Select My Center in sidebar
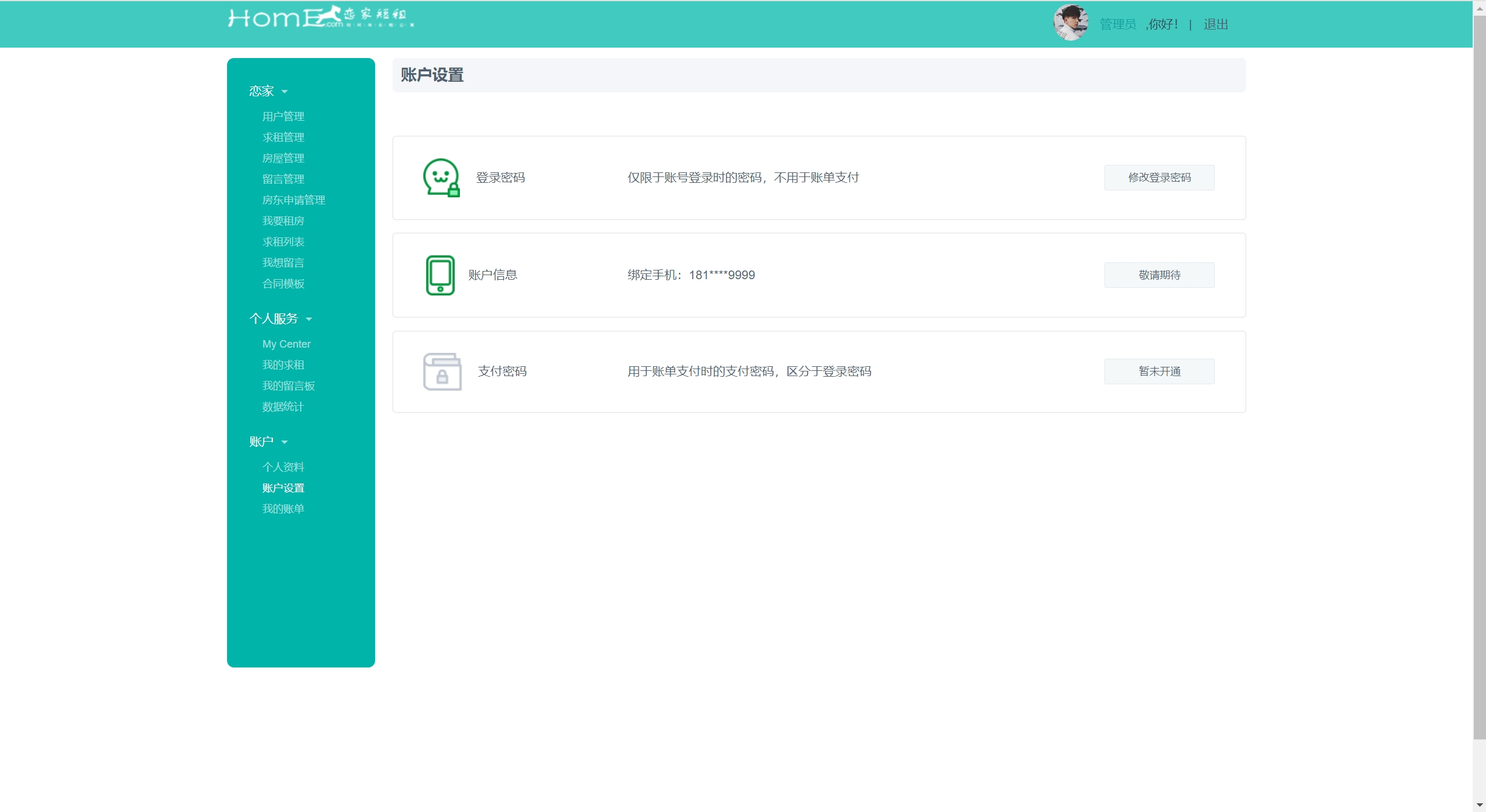This screenshot has height=812, width=1486. point(286,344)
